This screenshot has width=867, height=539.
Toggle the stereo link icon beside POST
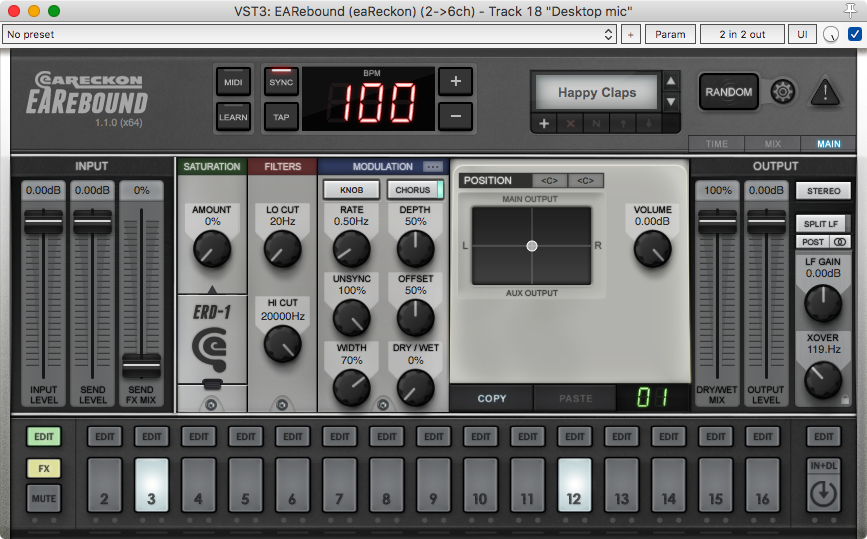(840, 242)
